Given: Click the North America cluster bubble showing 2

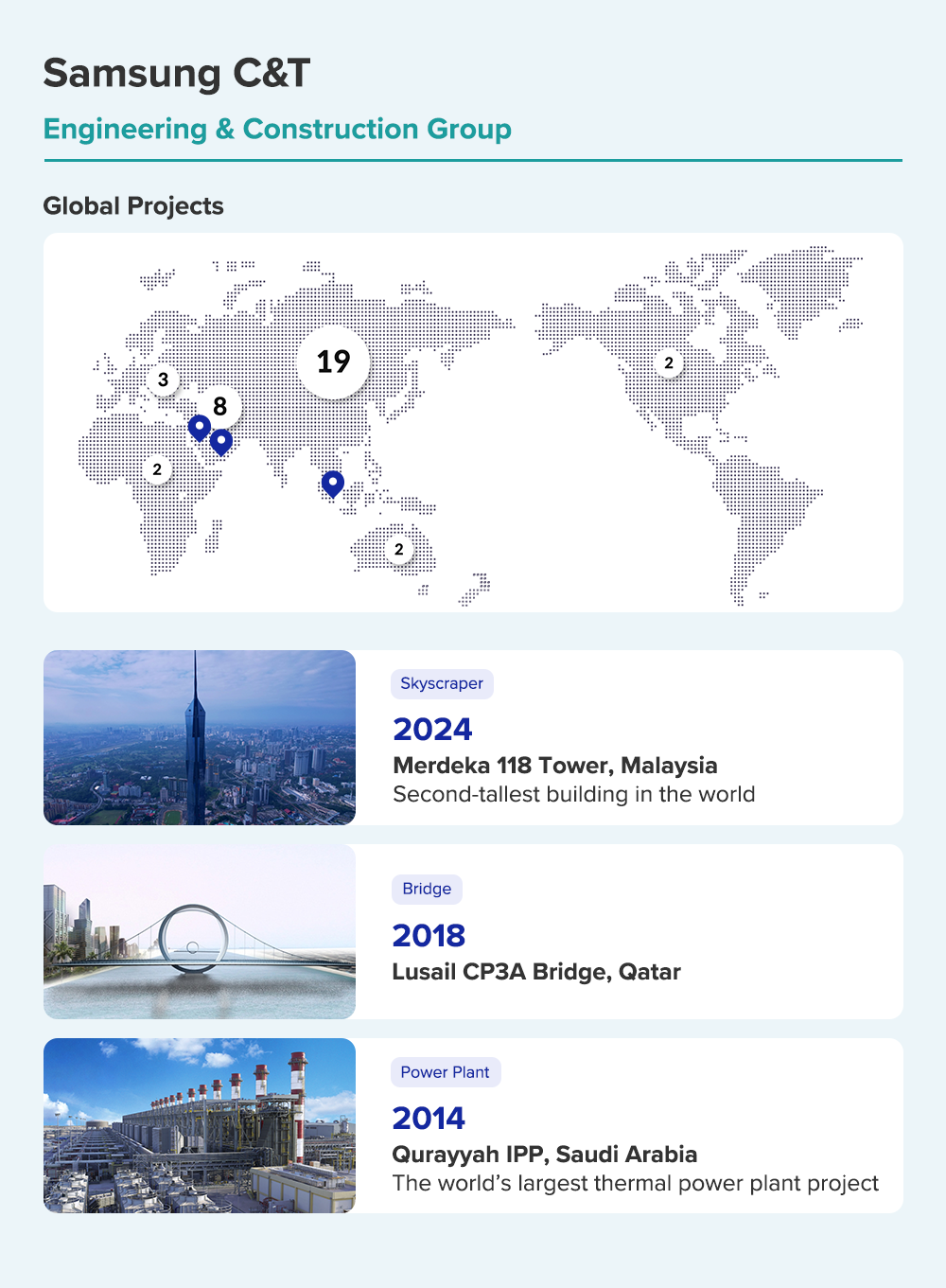Looking at the screenshot, I should point(669,363).
